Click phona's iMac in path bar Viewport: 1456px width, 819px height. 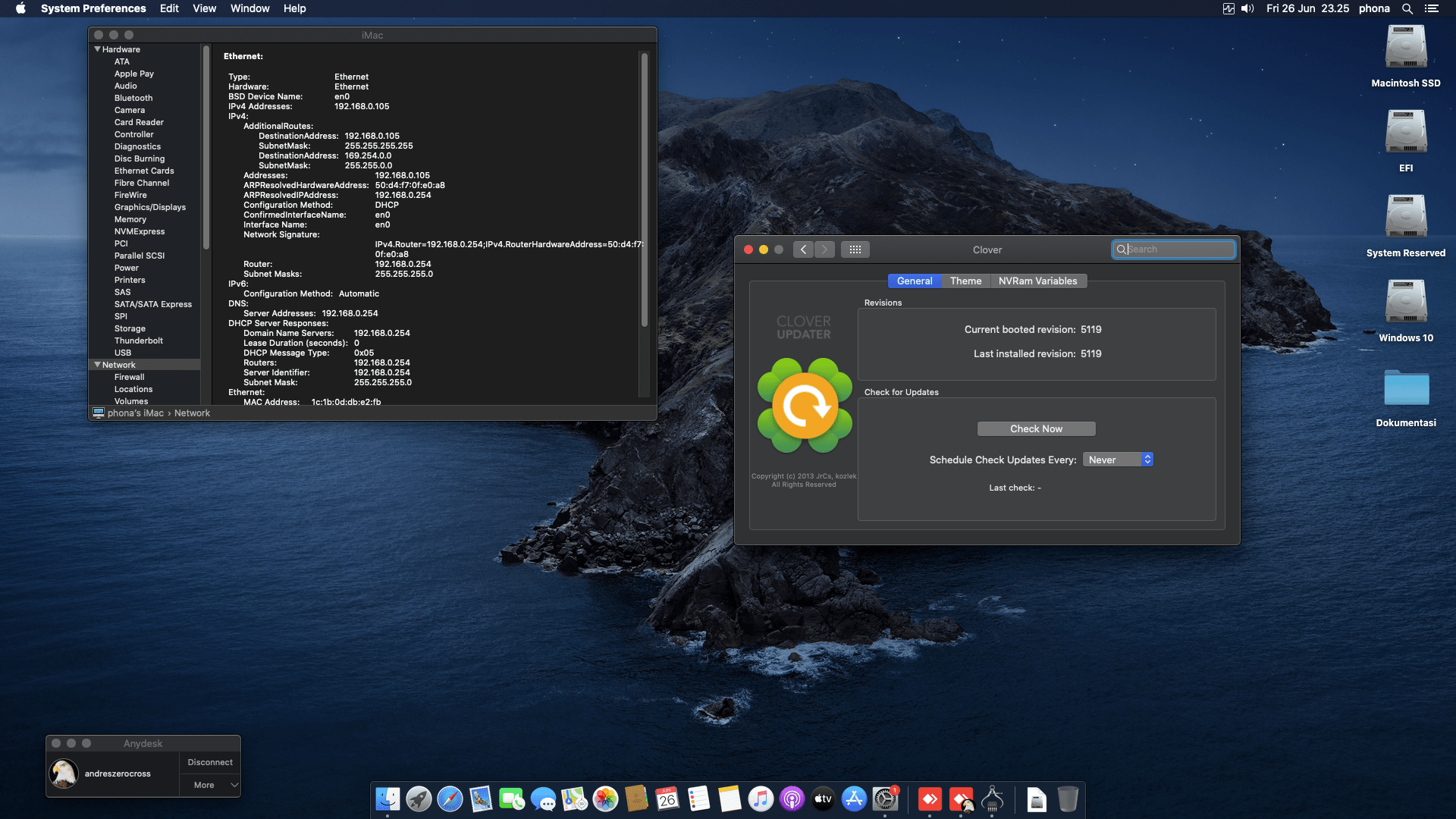tap(128, 413)
